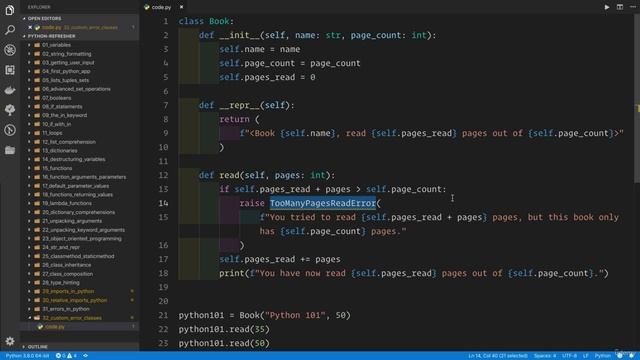Split the editor to the right

(x=620, y=7)
